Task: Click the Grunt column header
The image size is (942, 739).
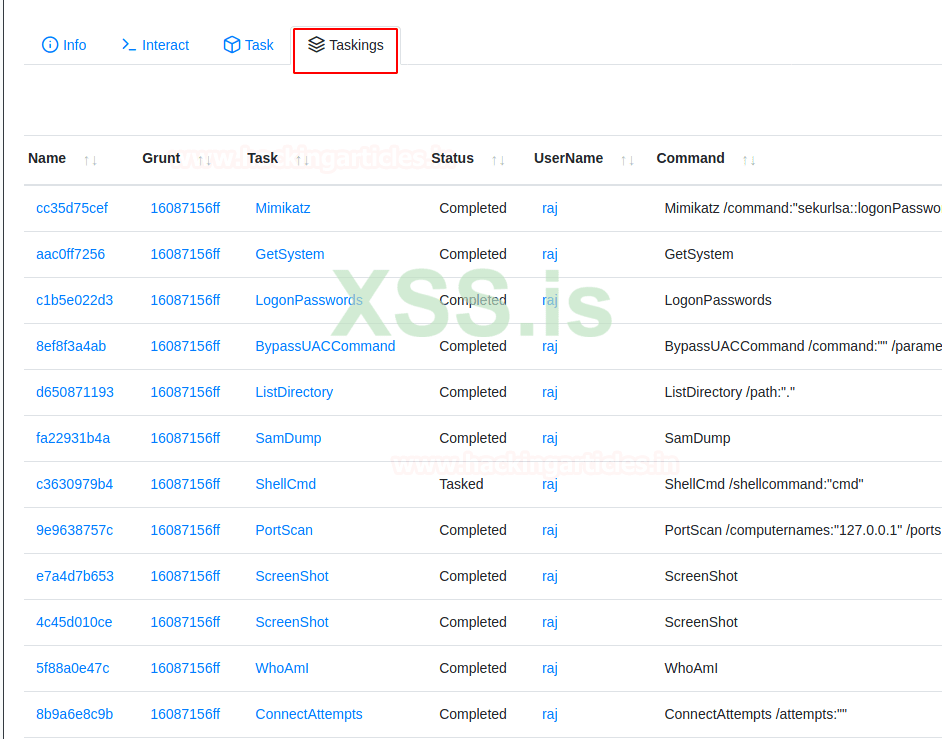Action: pyautogui.click(x=161, y=158)
